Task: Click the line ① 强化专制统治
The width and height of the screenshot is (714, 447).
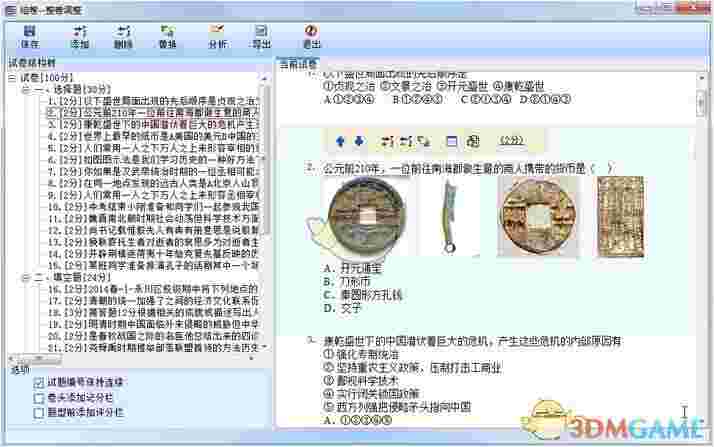Action: pos(362,354)
